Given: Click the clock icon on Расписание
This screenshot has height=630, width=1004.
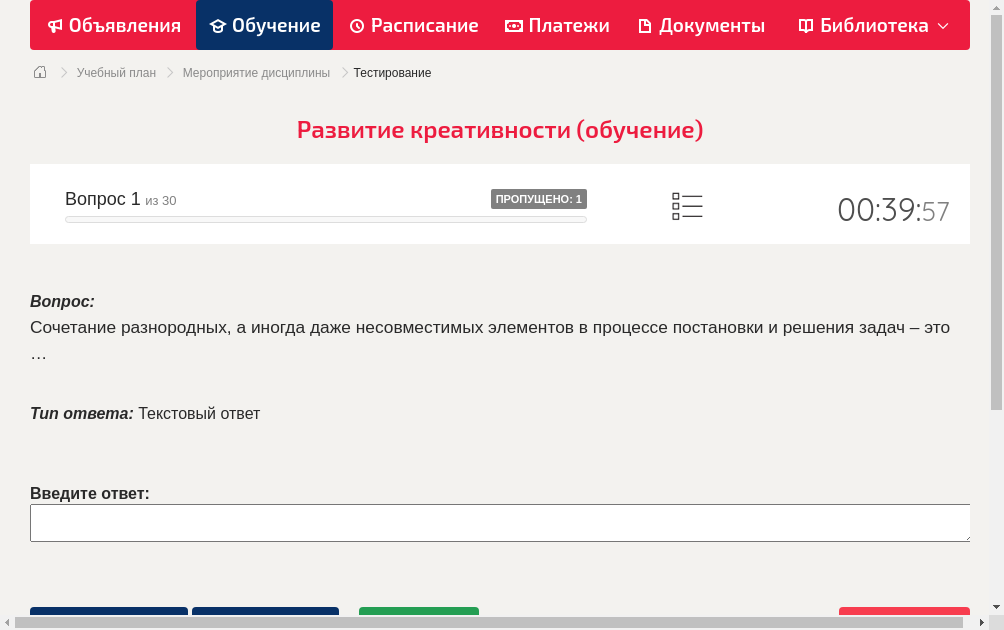Looking at the screenshot, I should 356,25.
